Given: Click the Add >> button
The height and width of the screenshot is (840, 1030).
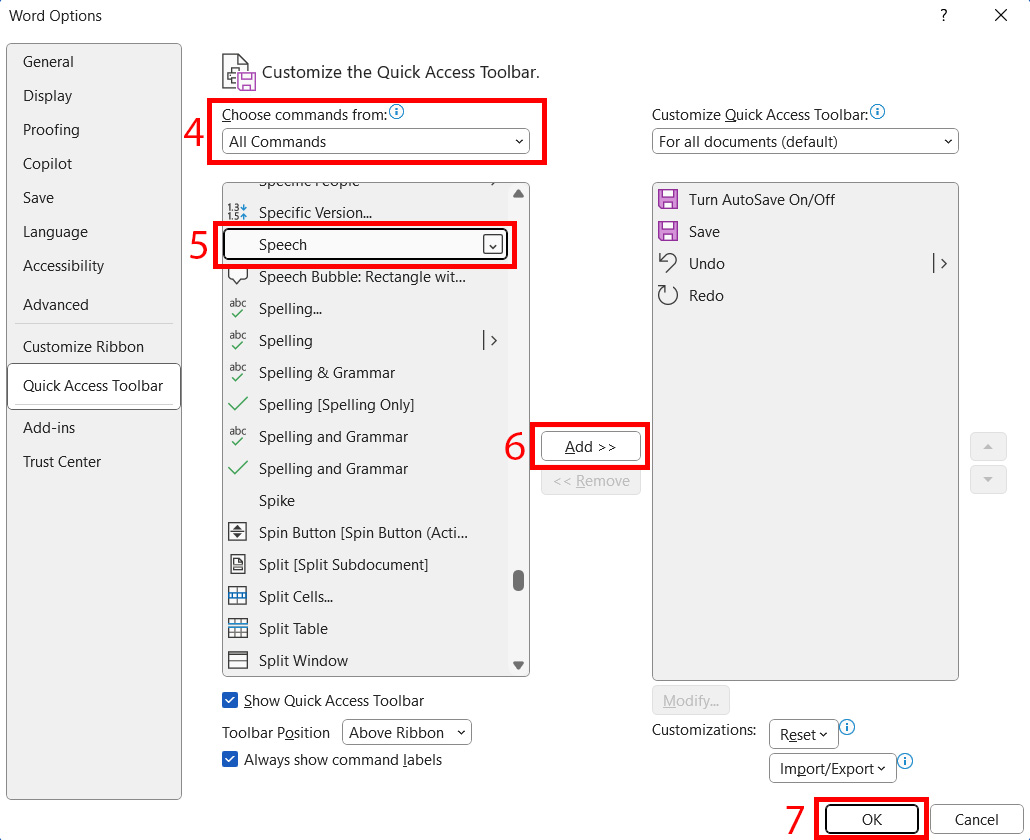Looking at the screenshot, I should tap(591, 447).
